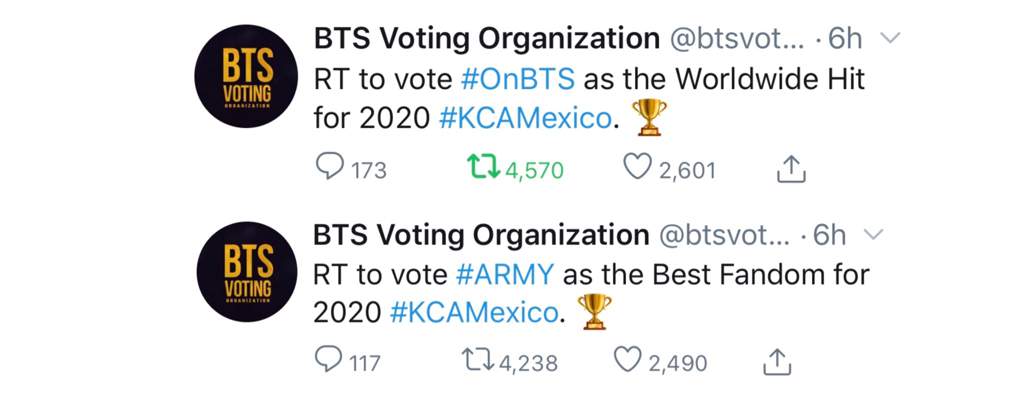The width and height of the screenshot is (1024, 416).
Task: Open BTS Voting Organization name on first tweet
Action: tap(487, 39)
